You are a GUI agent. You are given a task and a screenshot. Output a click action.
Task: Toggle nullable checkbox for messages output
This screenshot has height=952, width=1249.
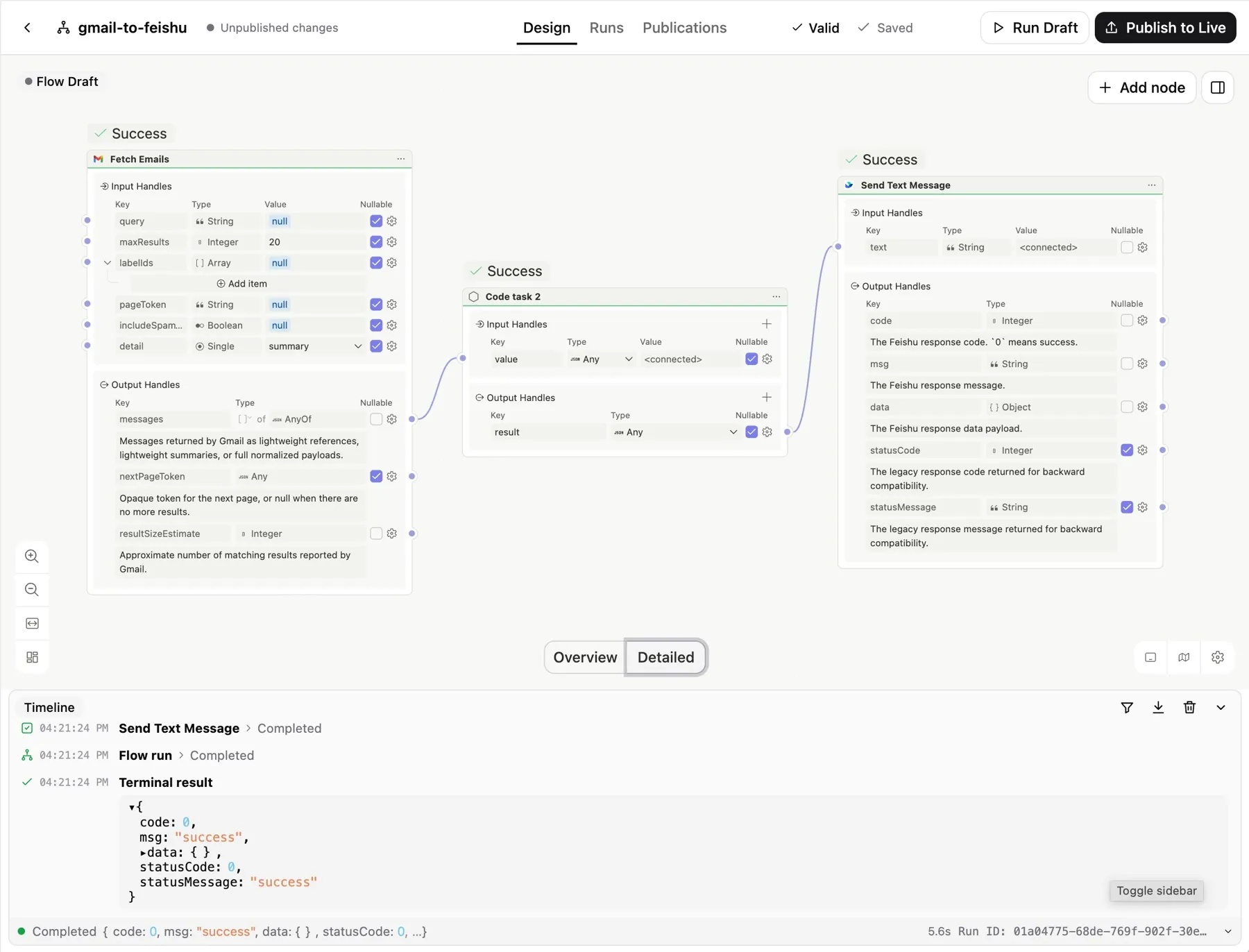click(x=376, y=419)
